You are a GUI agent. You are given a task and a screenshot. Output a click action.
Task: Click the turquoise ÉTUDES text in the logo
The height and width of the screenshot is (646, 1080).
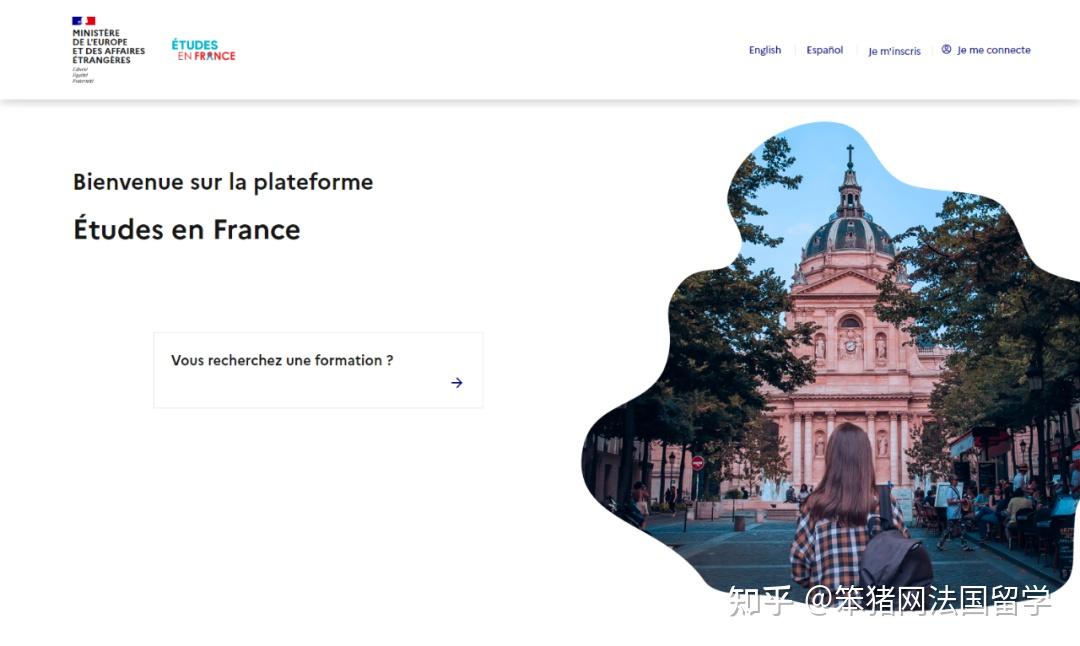click(x=195, y=42)
